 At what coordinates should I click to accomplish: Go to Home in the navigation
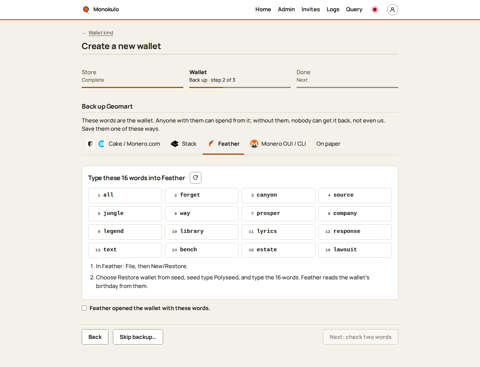tap(263, 9)
